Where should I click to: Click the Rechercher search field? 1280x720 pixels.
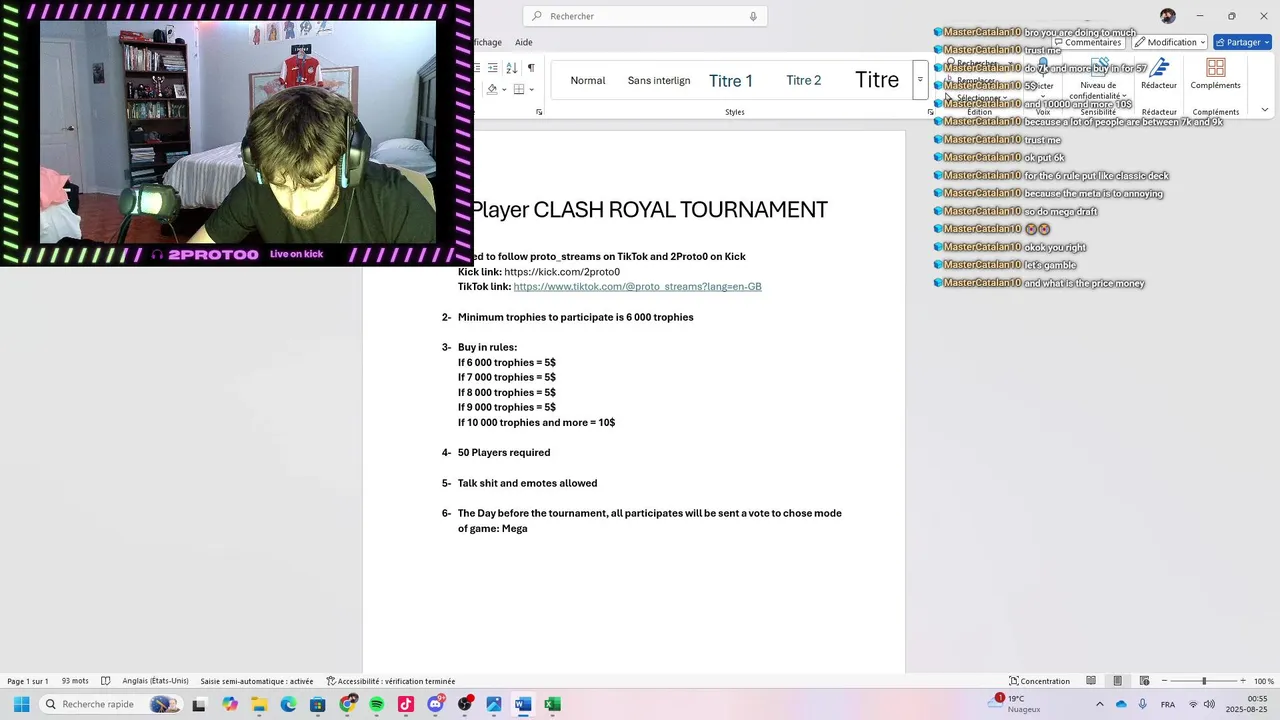[x=645, y=16]
